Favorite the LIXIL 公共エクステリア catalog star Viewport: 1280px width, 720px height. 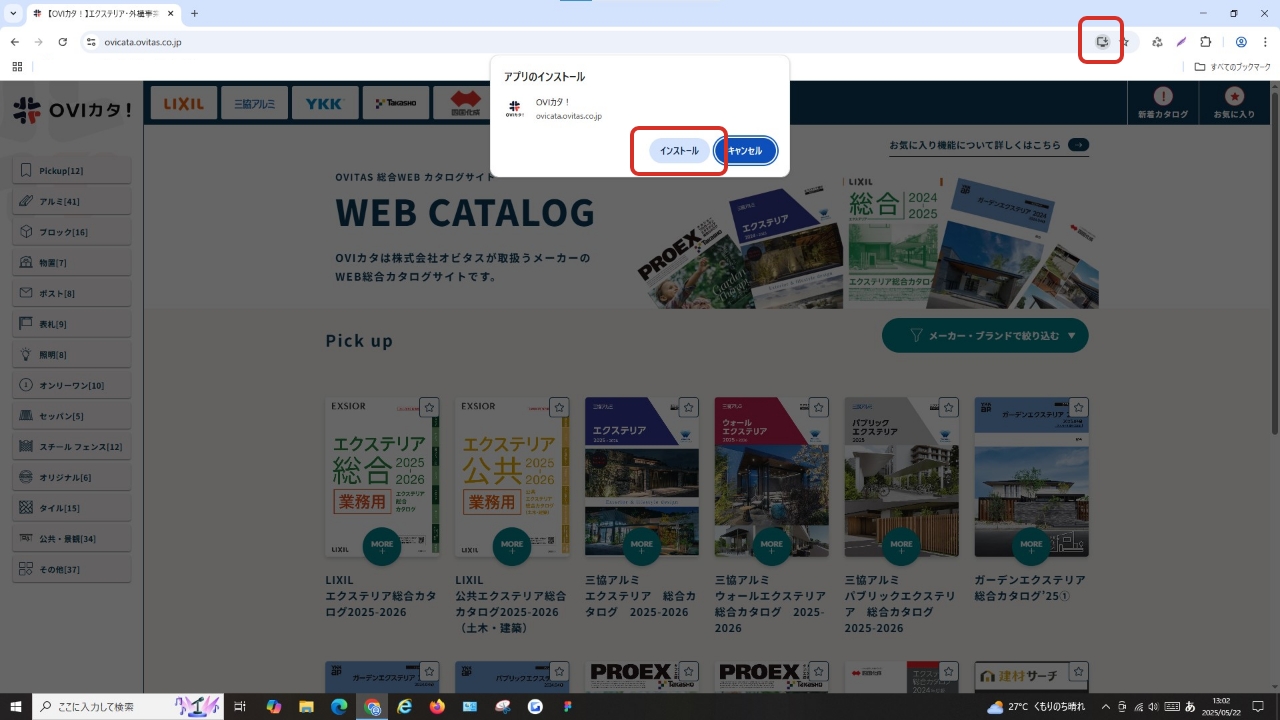click(x=559, y=407)
